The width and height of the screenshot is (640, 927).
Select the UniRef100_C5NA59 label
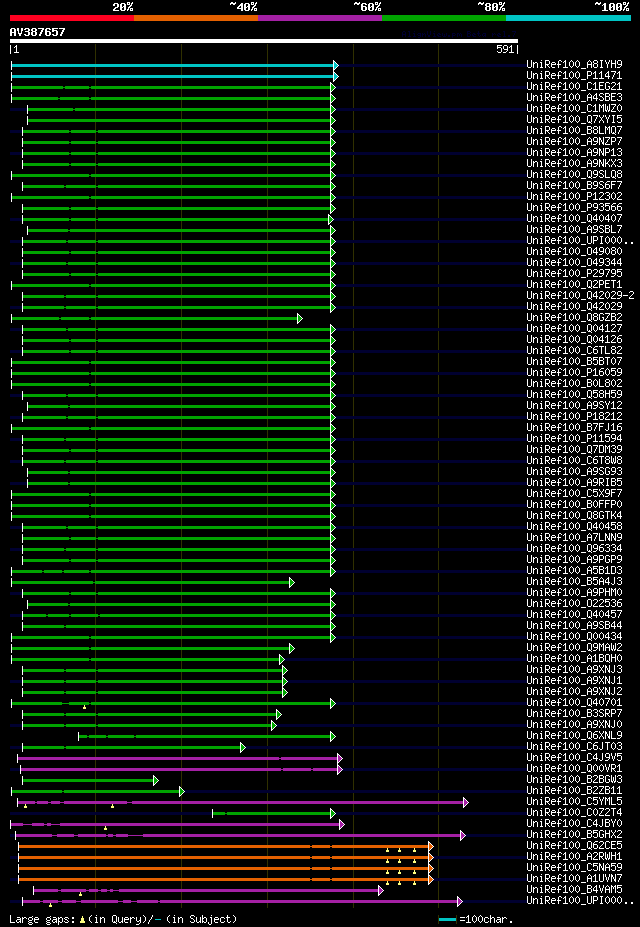click(x=574, y=867)
